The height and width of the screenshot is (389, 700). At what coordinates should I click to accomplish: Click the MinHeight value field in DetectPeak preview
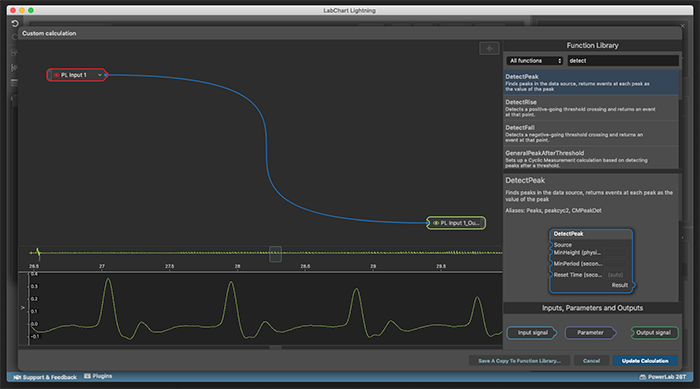coord(616,253)
